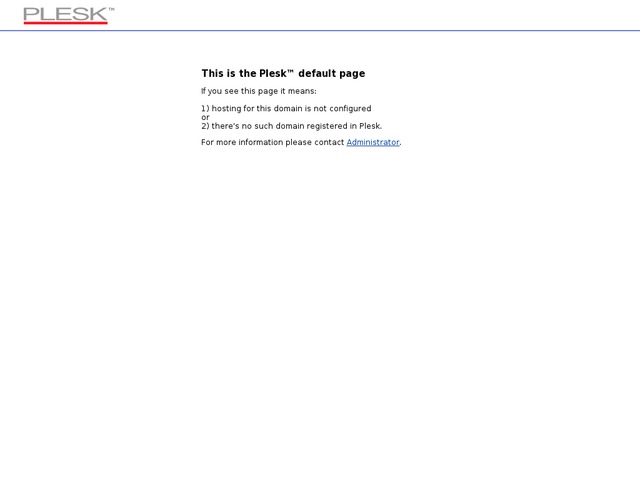Click the text "hosting for this domain is not configured"

click(x=291, y=109)
